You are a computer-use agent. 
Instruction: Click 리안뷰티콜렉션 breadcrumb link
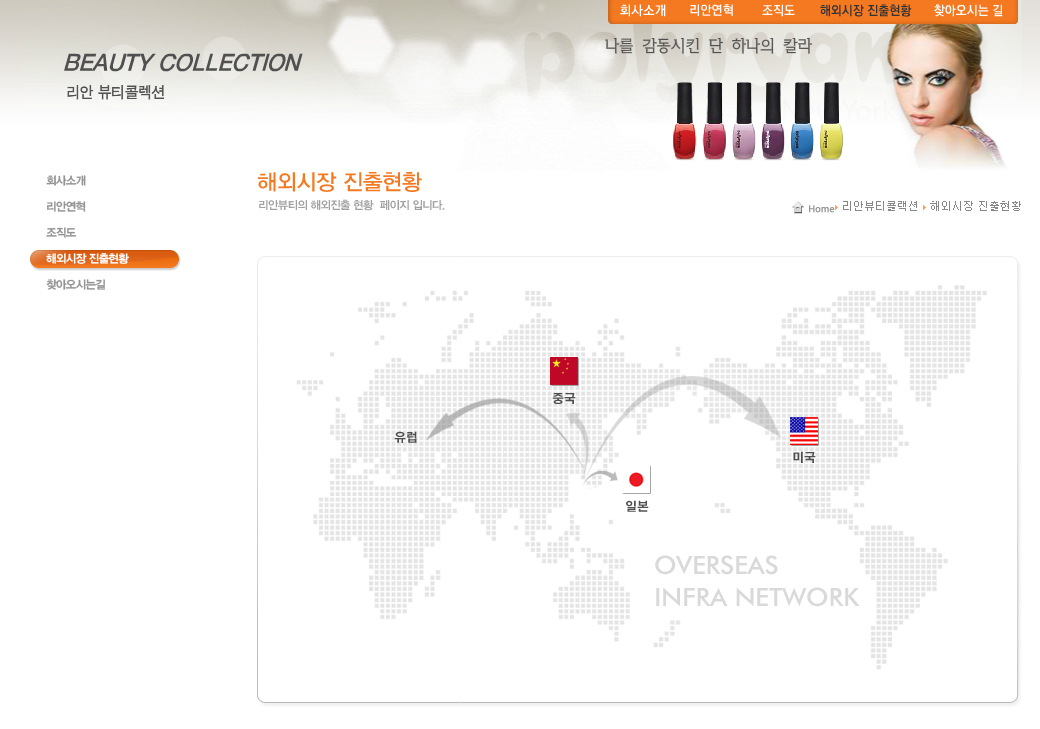(x=879, y=206)
